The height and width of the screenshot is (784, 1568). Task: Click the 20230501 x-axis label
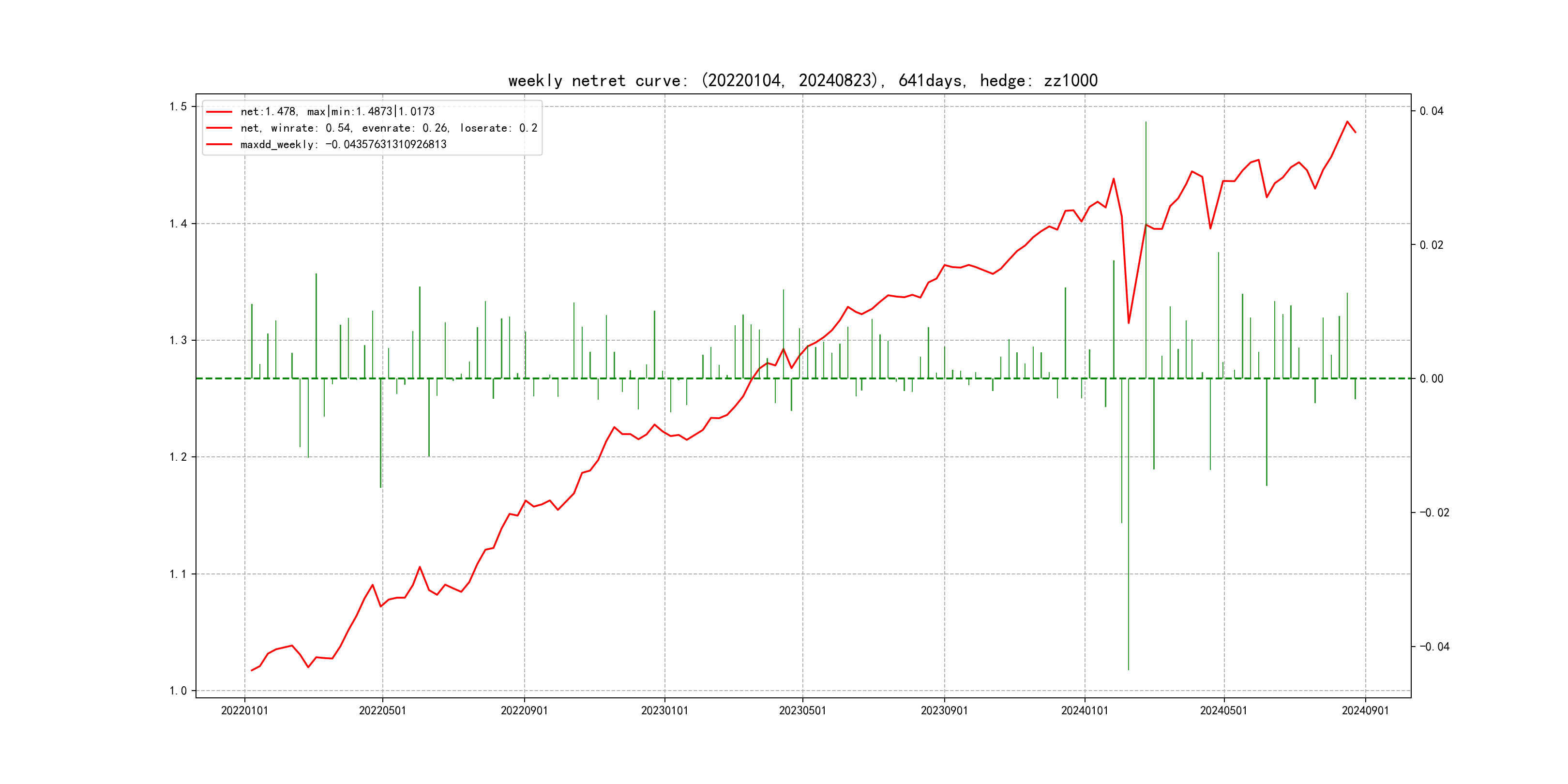[802, 710]
